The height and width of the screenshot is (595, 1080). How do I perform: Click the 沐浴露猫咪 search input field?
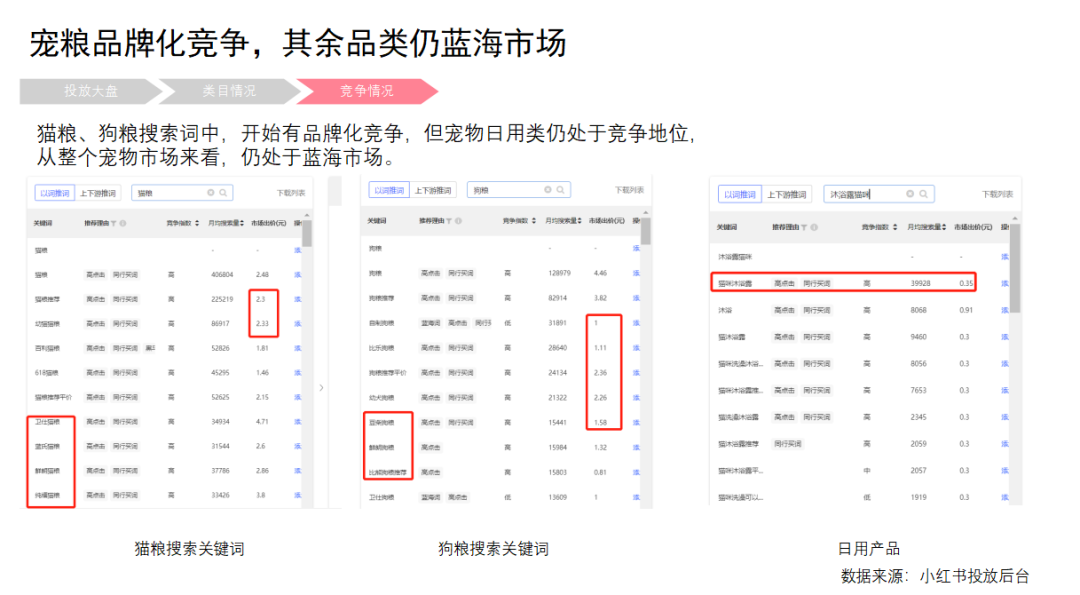tap(879, 194)
